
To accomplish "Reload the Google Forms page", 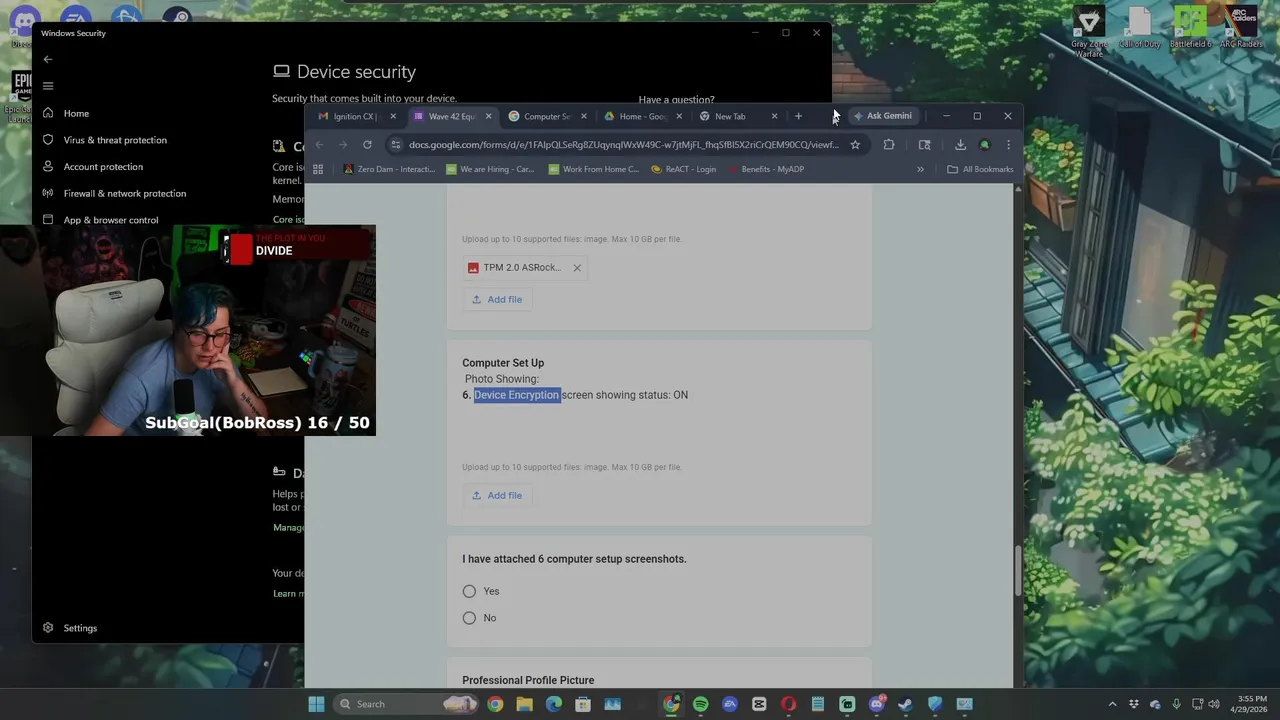I will tap(367, 145).
